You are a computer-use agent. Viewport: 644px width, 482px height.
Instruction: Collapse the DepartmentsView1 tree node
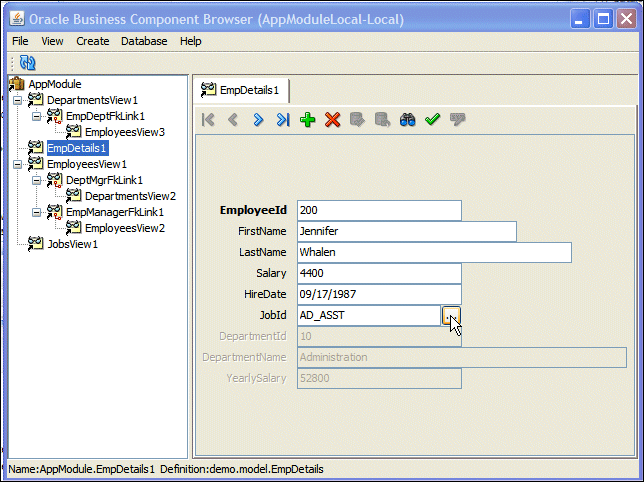pyautogui.click(x=18, y=100)
